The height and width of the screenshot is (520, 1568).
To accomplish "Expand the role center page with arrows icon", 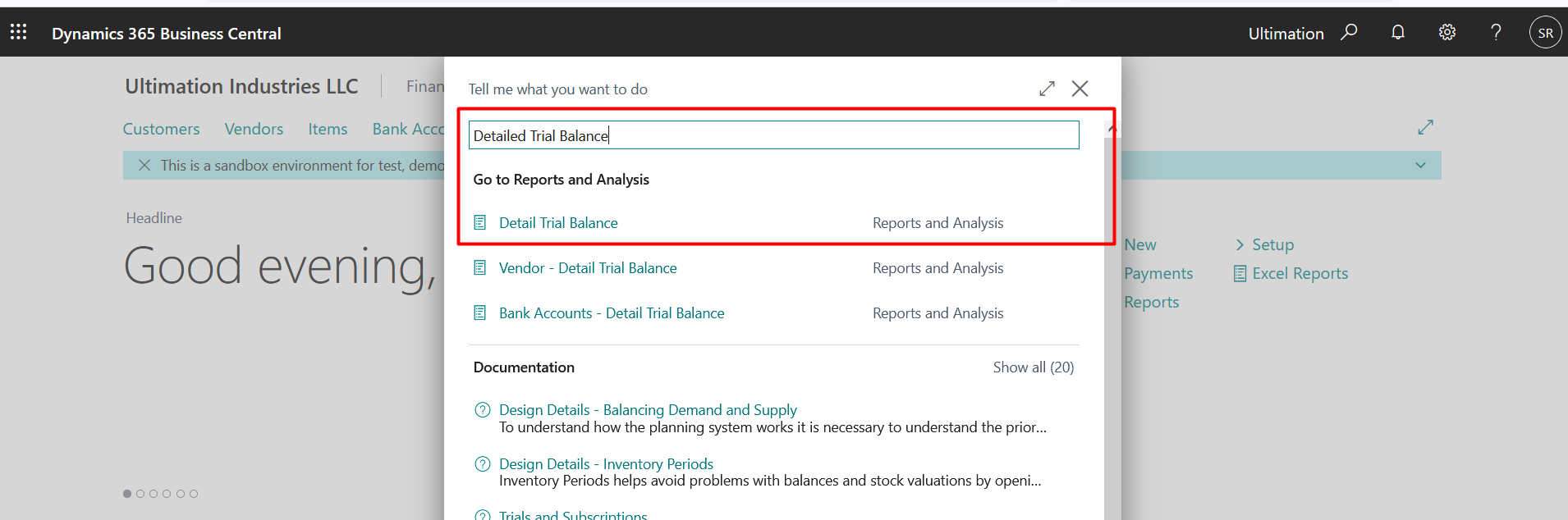I will (x=1425, y=127).
